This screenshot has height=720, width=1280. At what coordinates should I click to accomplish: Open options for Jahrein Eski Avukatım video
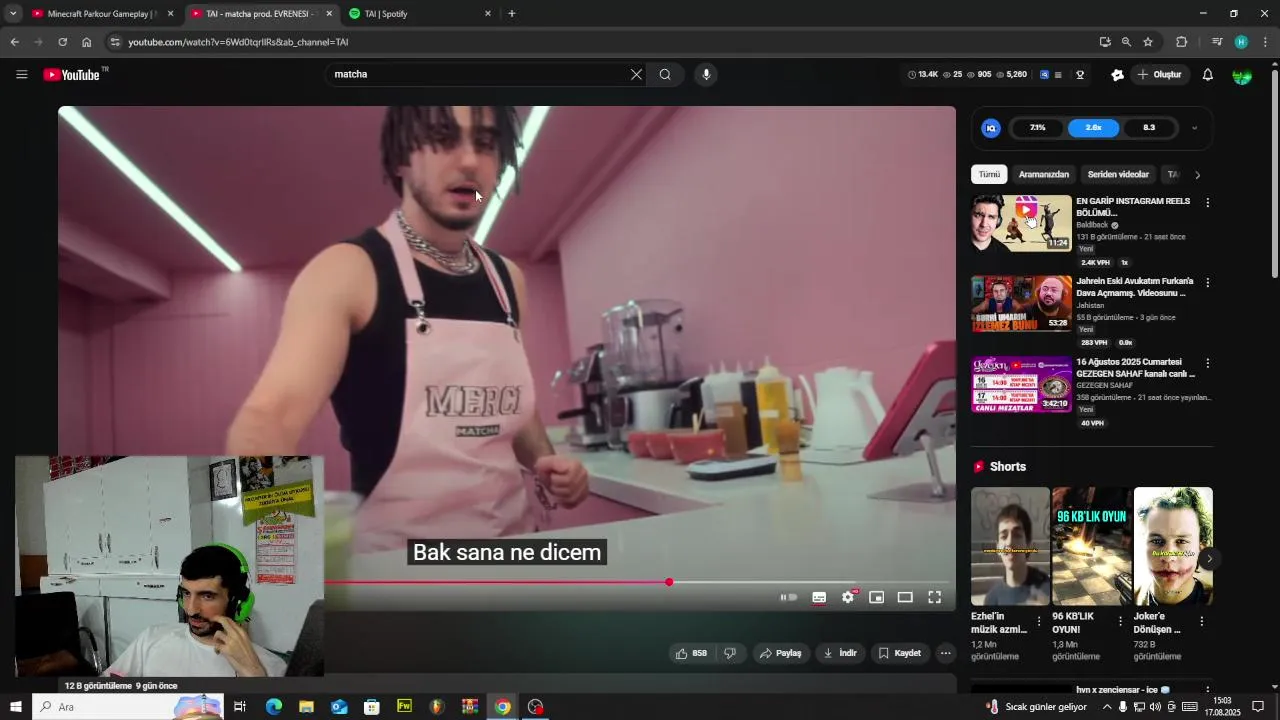click(x=1207, y=283)
